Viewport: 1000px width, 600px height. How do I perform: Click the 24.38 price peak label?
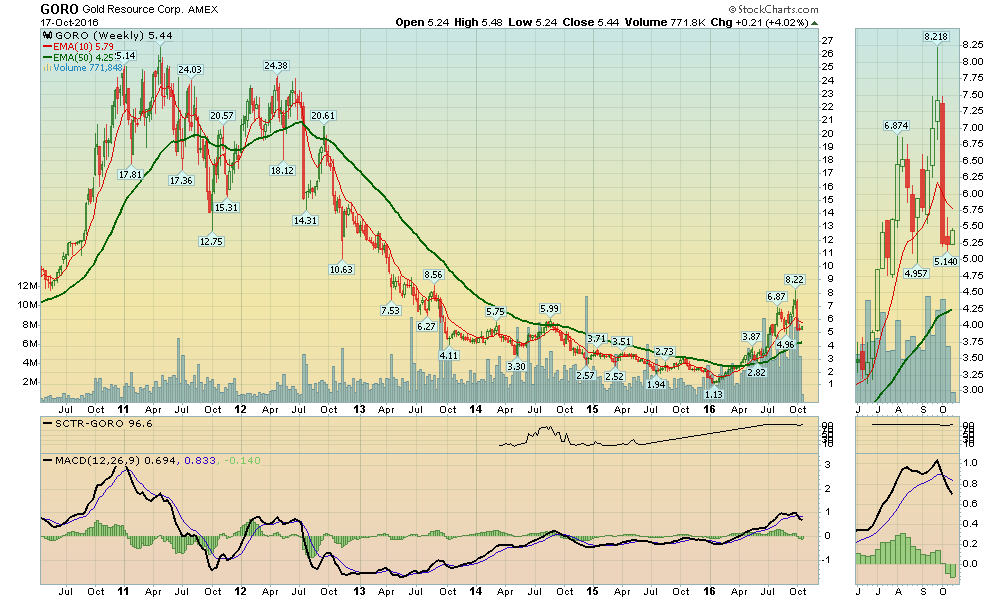pyautogui.click(x=276, y=66)
